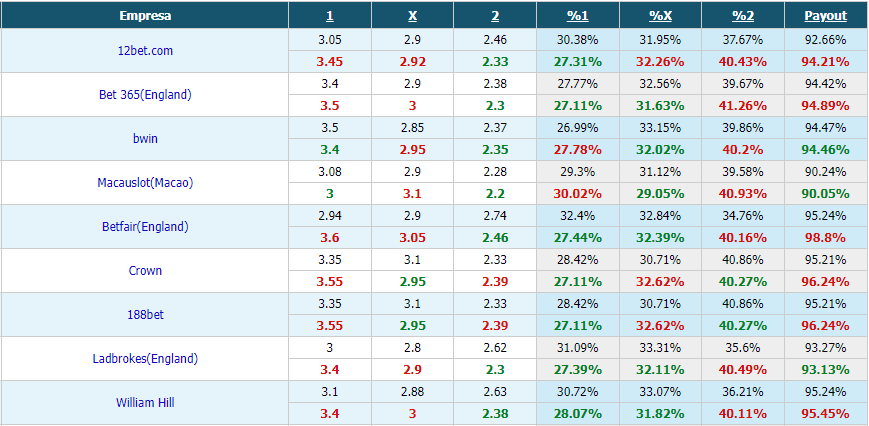Open the Bet 365(England) link

coord(145,95)
